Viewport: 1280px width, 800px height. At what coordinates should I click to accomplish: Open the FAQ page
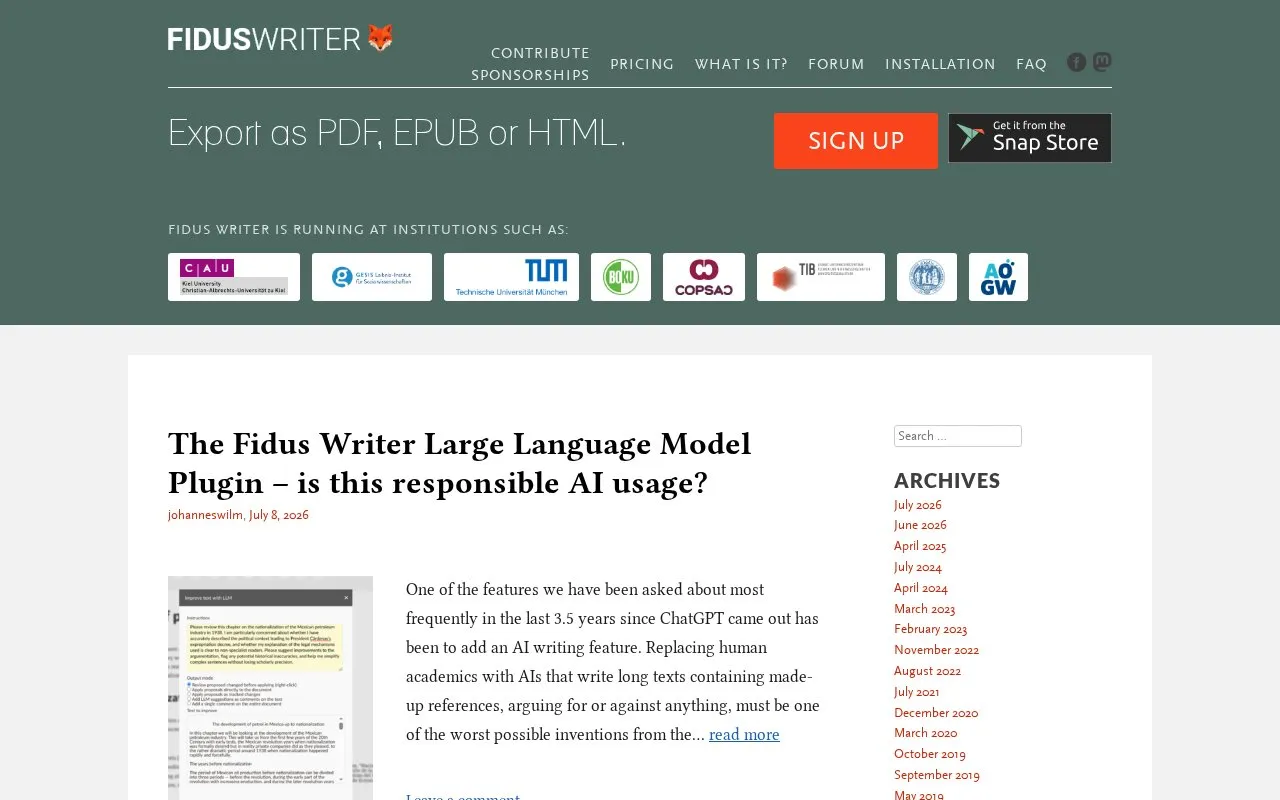1031,64
